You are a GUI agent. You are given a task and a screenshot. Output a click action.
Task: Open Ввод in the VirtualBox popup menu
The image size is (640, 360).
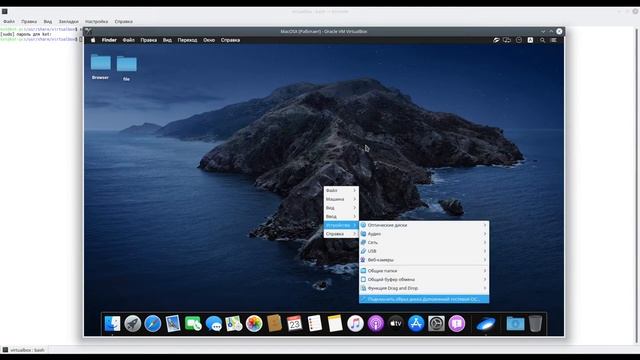pos(341,216)
